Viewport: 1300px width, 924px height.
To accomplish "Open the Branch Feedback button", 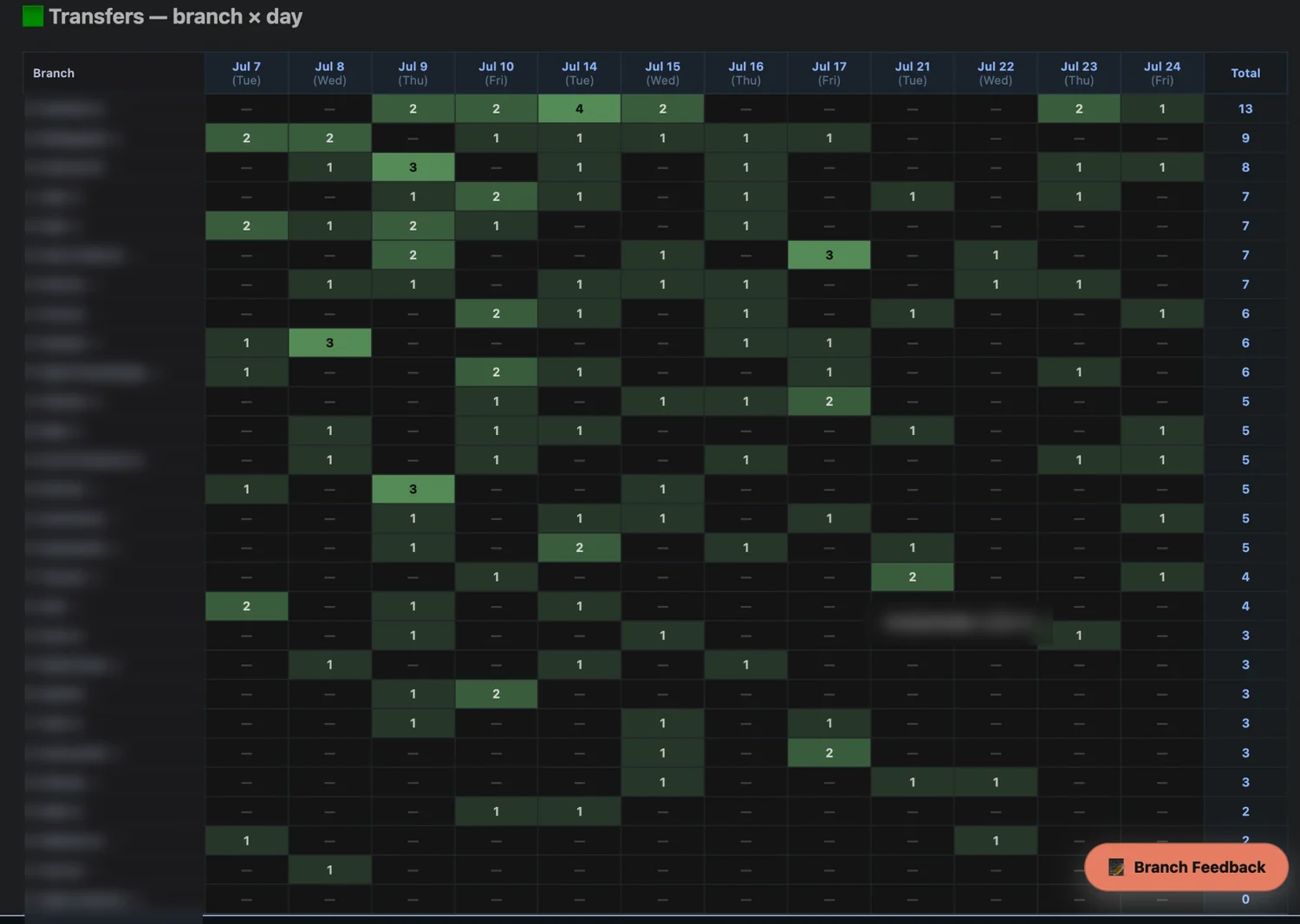I will [x=1186, y=867].
